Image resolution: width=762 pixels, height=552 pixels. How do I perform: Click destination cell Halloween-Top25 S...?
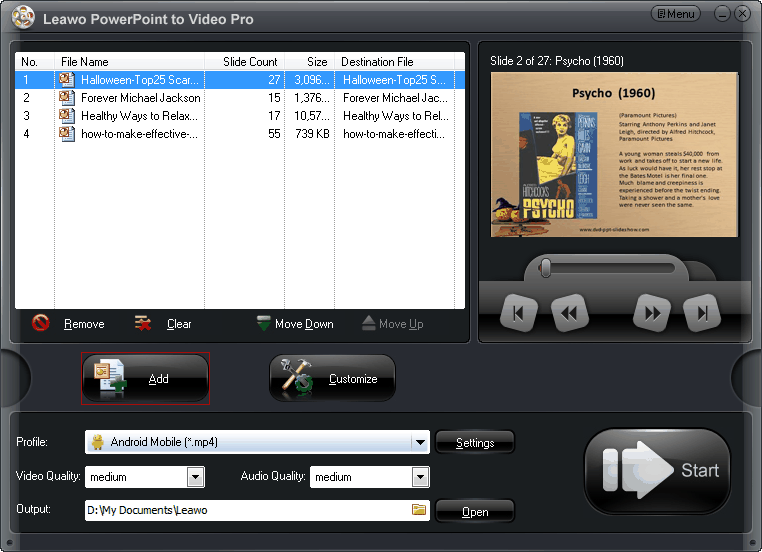[394, 80]
